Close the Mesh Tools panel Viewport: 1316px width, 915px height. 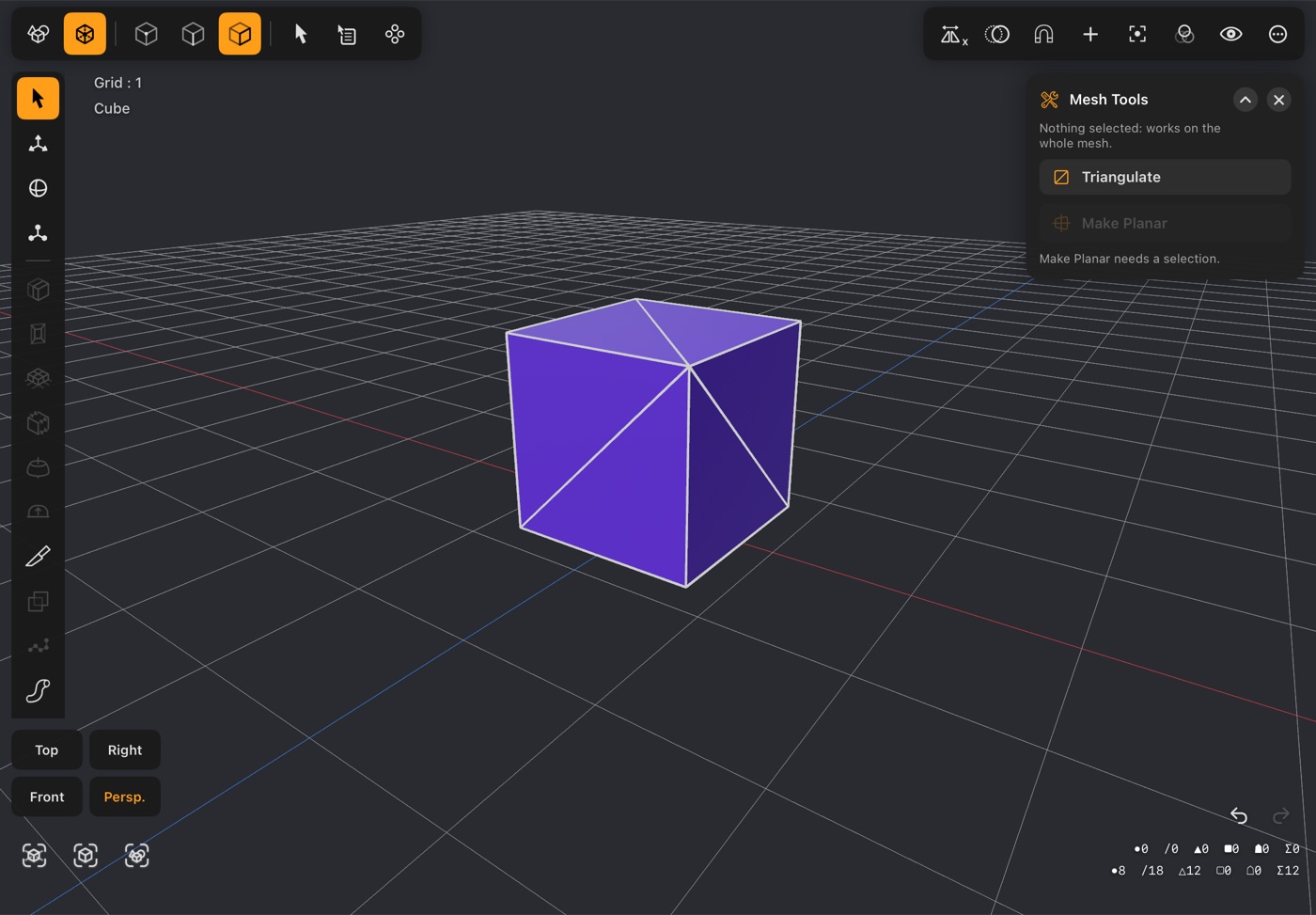[1278, 100]
